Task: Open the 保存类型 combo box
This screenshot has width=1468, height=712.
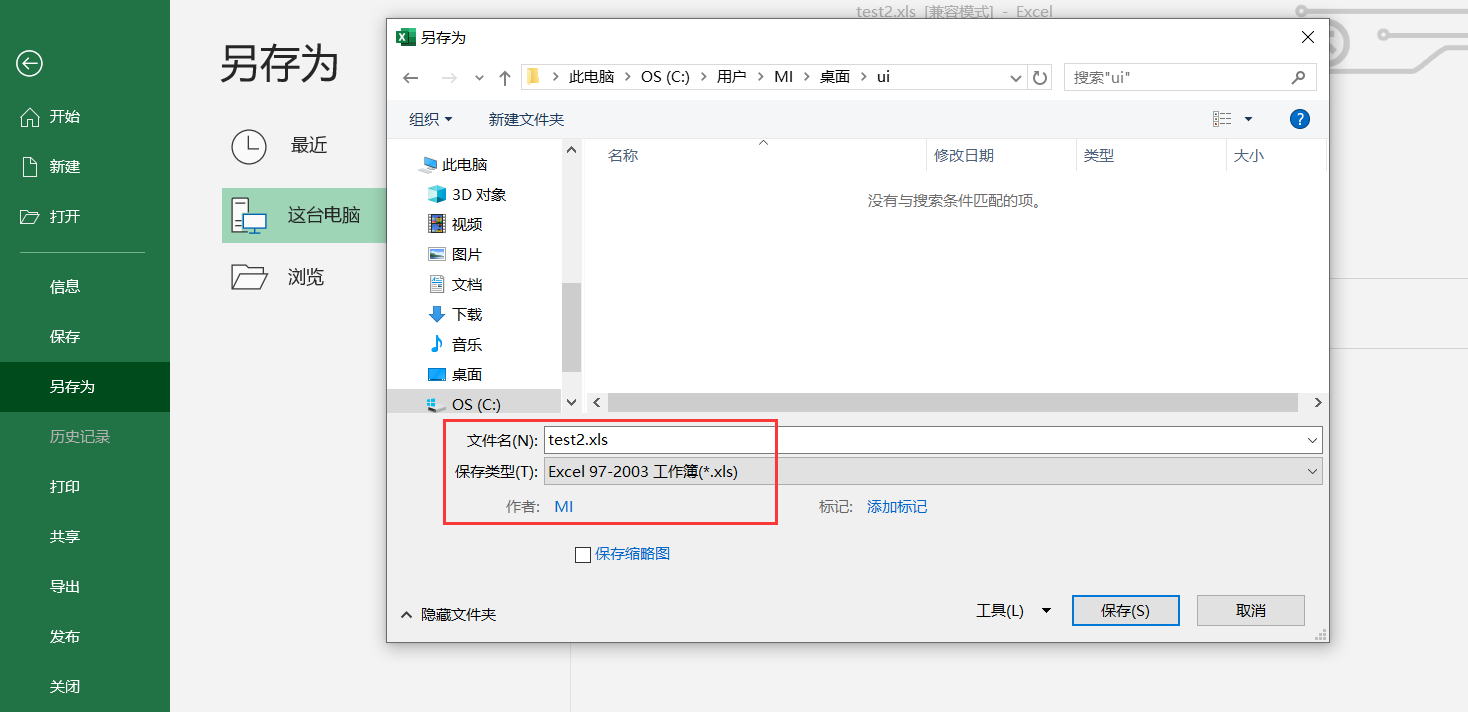Action: click(933, 471)
